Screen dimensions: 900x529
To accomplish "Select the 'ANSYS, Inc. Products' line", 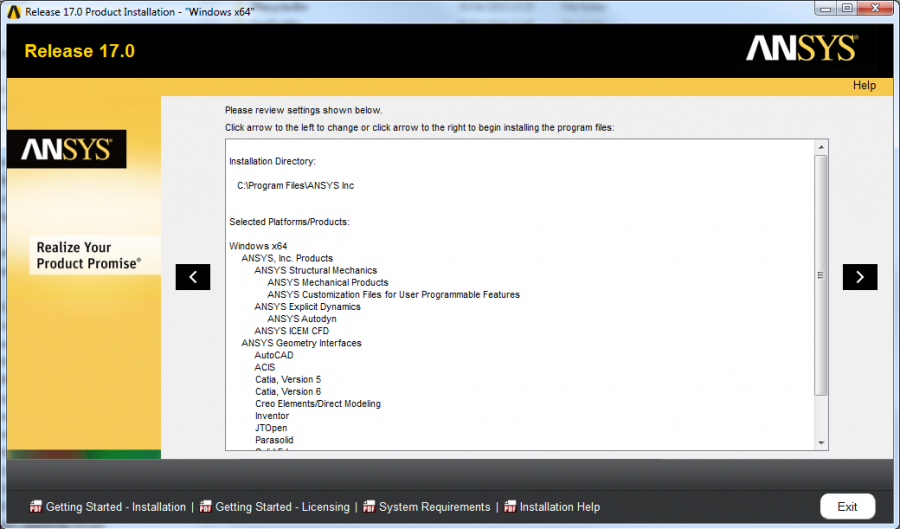I will [x=287, y=258].
